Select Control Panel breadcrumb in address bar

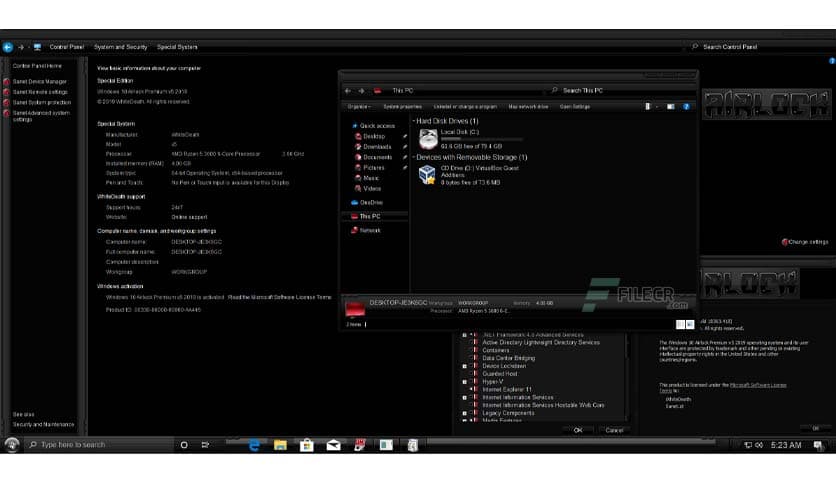click(67, 47)
